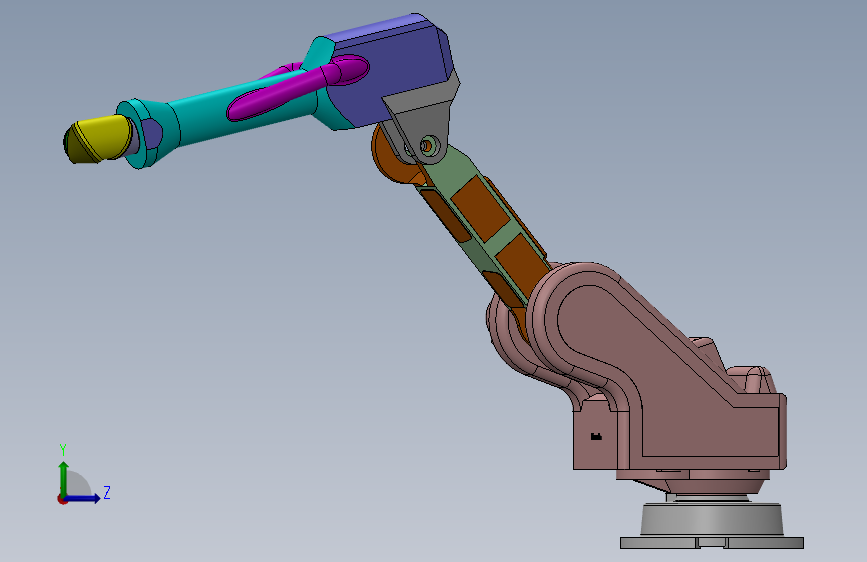Click the small black mark on the pink base side
Screen dimensions: 867x562
pos(596,437)
